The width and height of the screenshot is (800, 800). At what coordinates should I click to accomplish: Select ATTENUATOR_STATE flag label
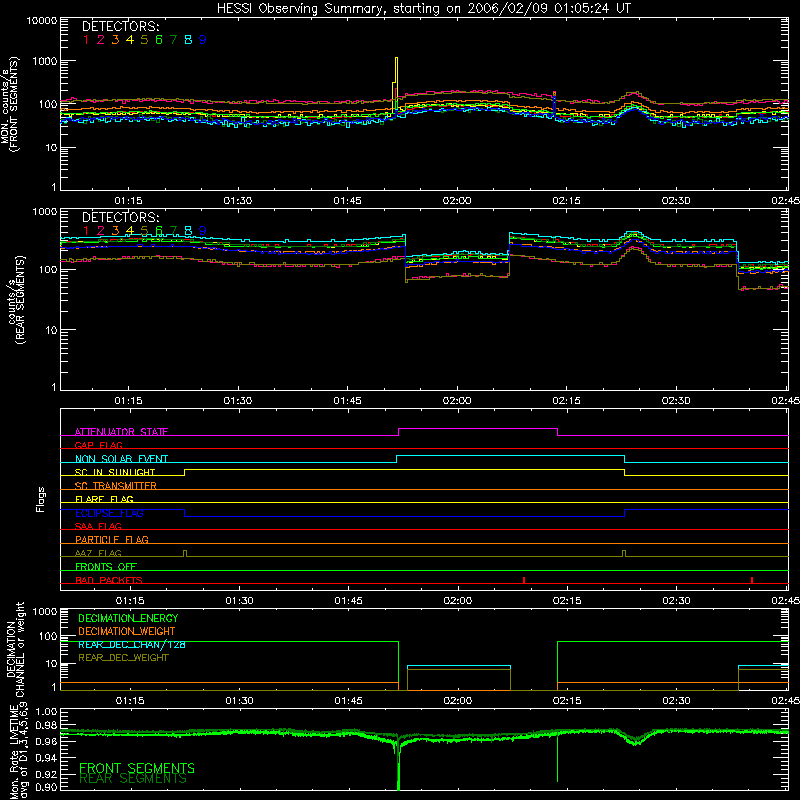point(121,432)
